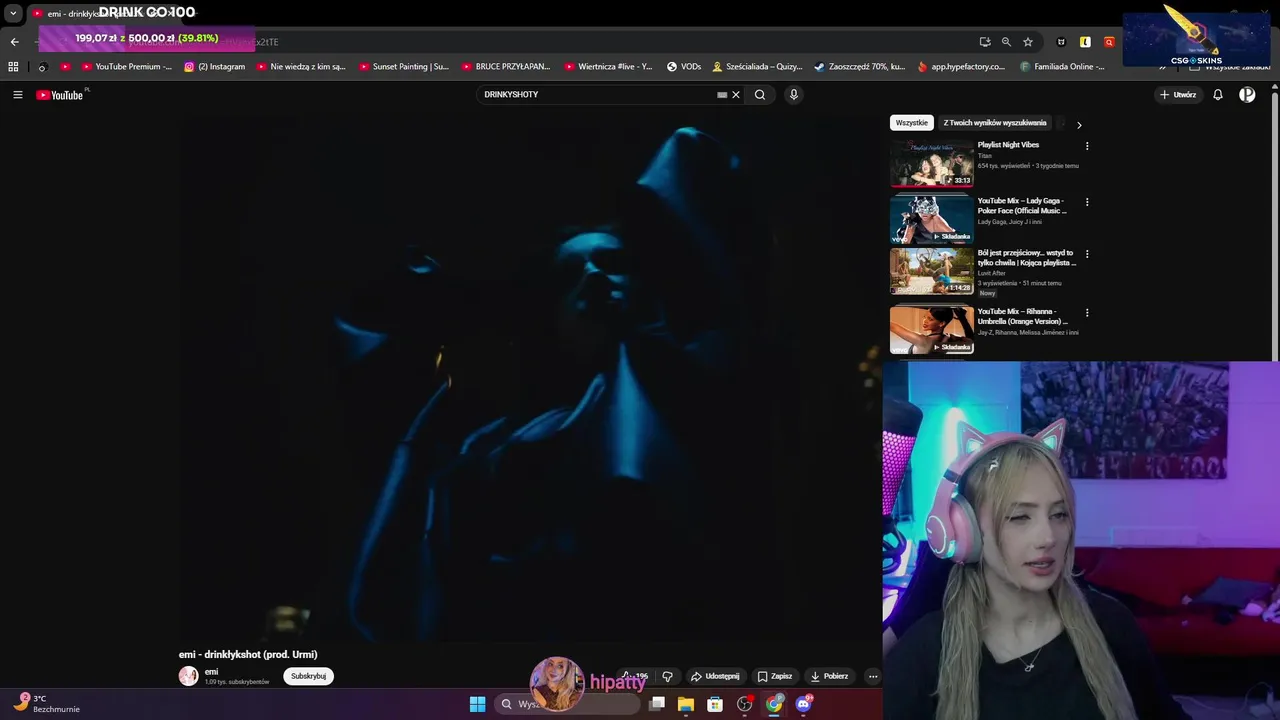Screen dimensions: 1280x720
Task: Open the YouTube hamburger guide menu
Action: (18, 95)
